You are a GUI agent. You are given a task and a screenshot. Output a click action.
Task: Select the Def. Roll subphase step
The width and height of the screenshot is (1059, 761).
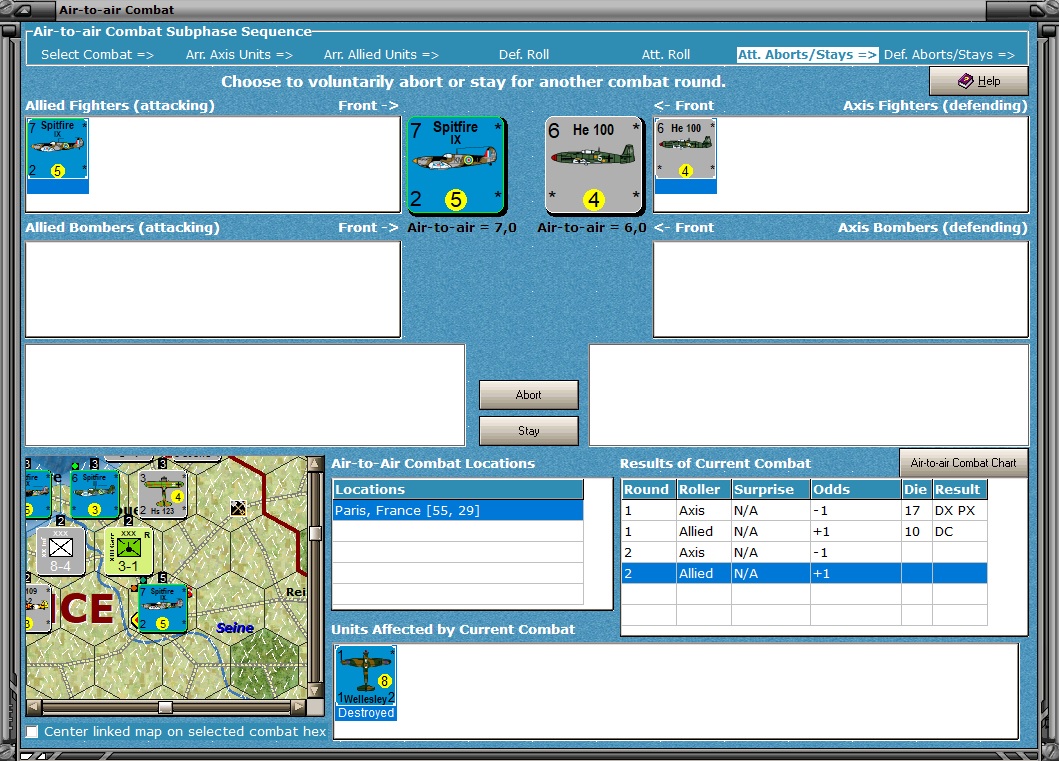(x=523, y=55)
